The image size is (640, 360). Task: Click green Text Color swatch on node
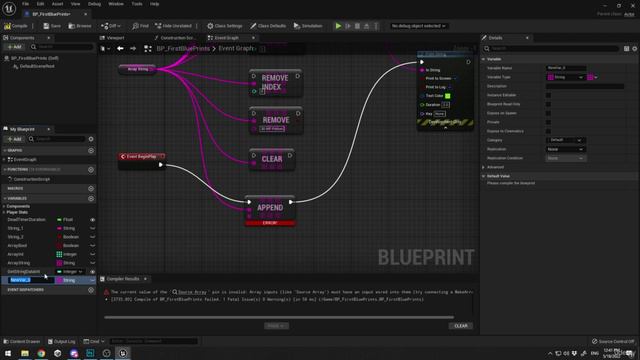click(x=447, y=96)
